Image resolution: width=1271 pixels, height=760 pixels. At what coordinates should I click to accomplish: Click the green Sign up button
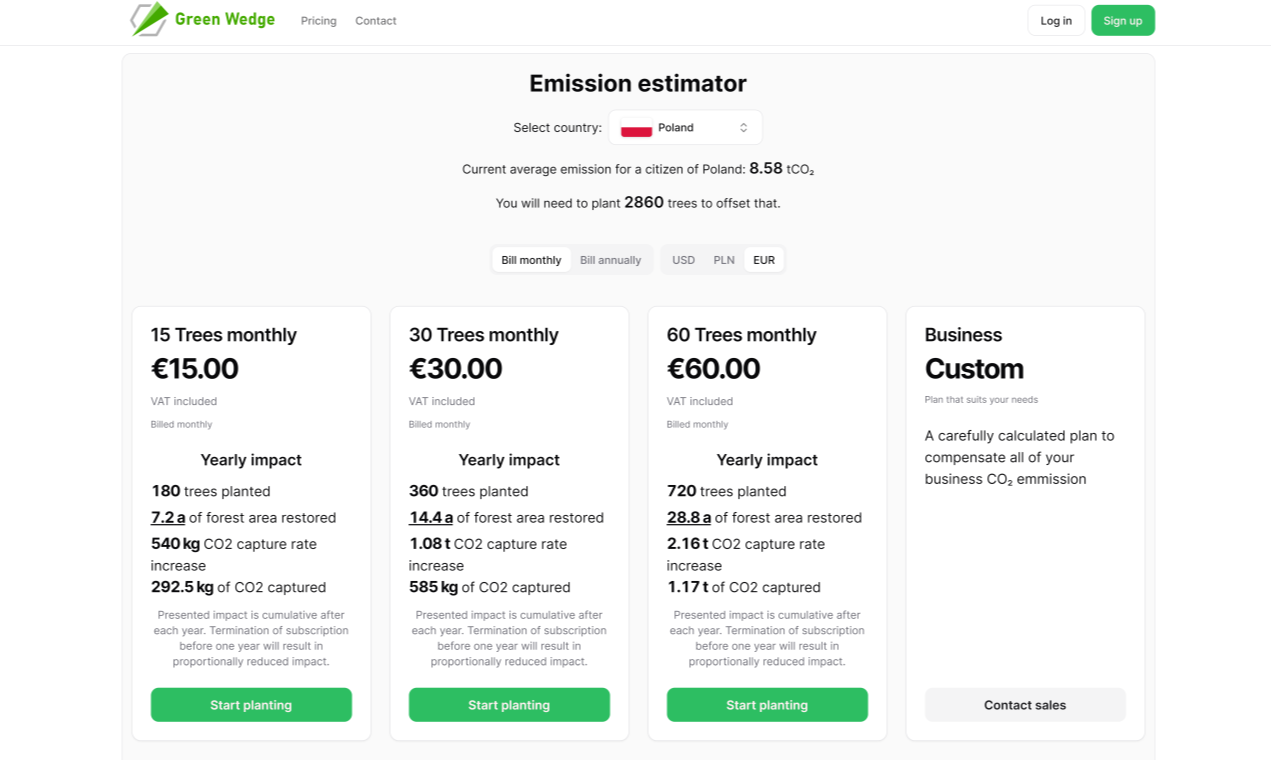1123,20
